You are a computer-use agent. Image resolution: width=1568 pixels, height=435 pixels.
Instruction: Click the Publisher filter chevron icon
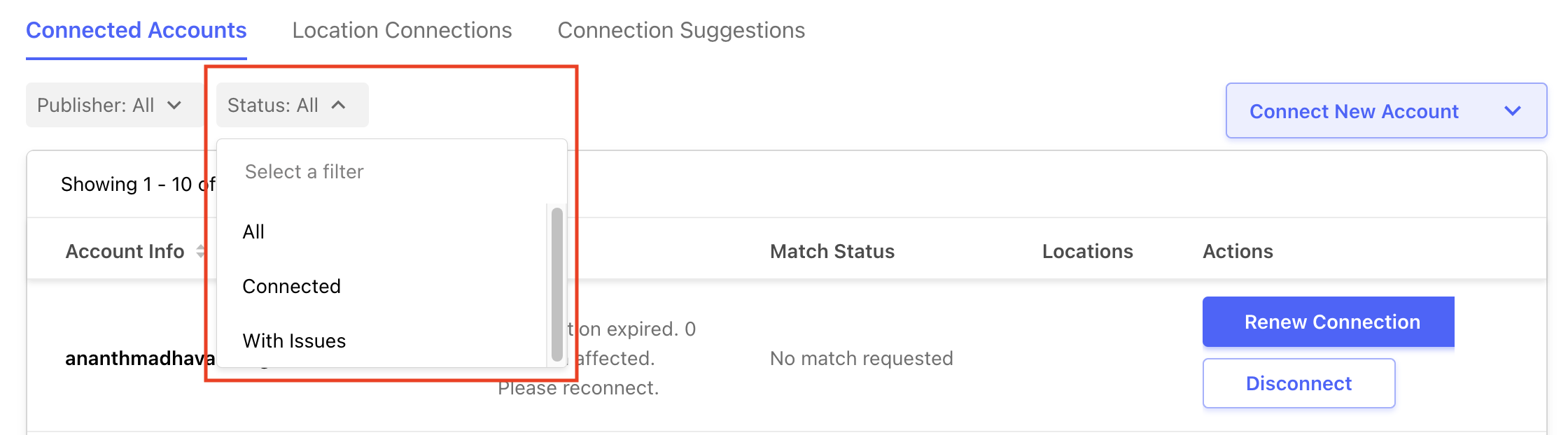[174, 105]
